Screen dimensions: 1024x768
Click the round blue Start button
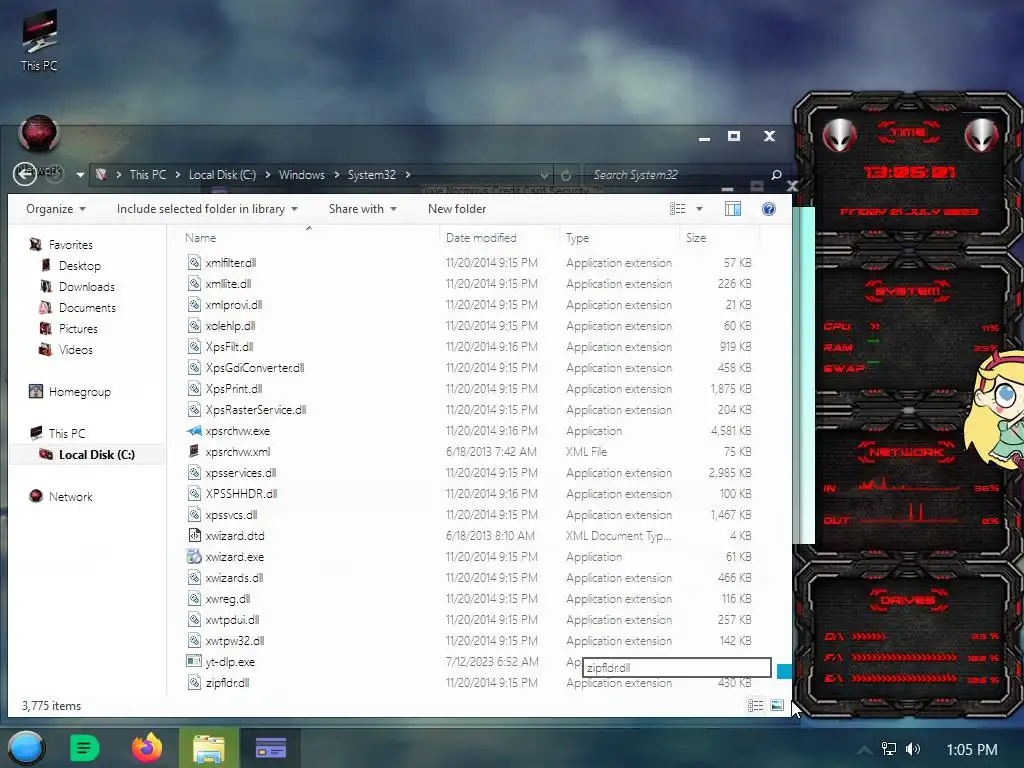tap(26, 748)
